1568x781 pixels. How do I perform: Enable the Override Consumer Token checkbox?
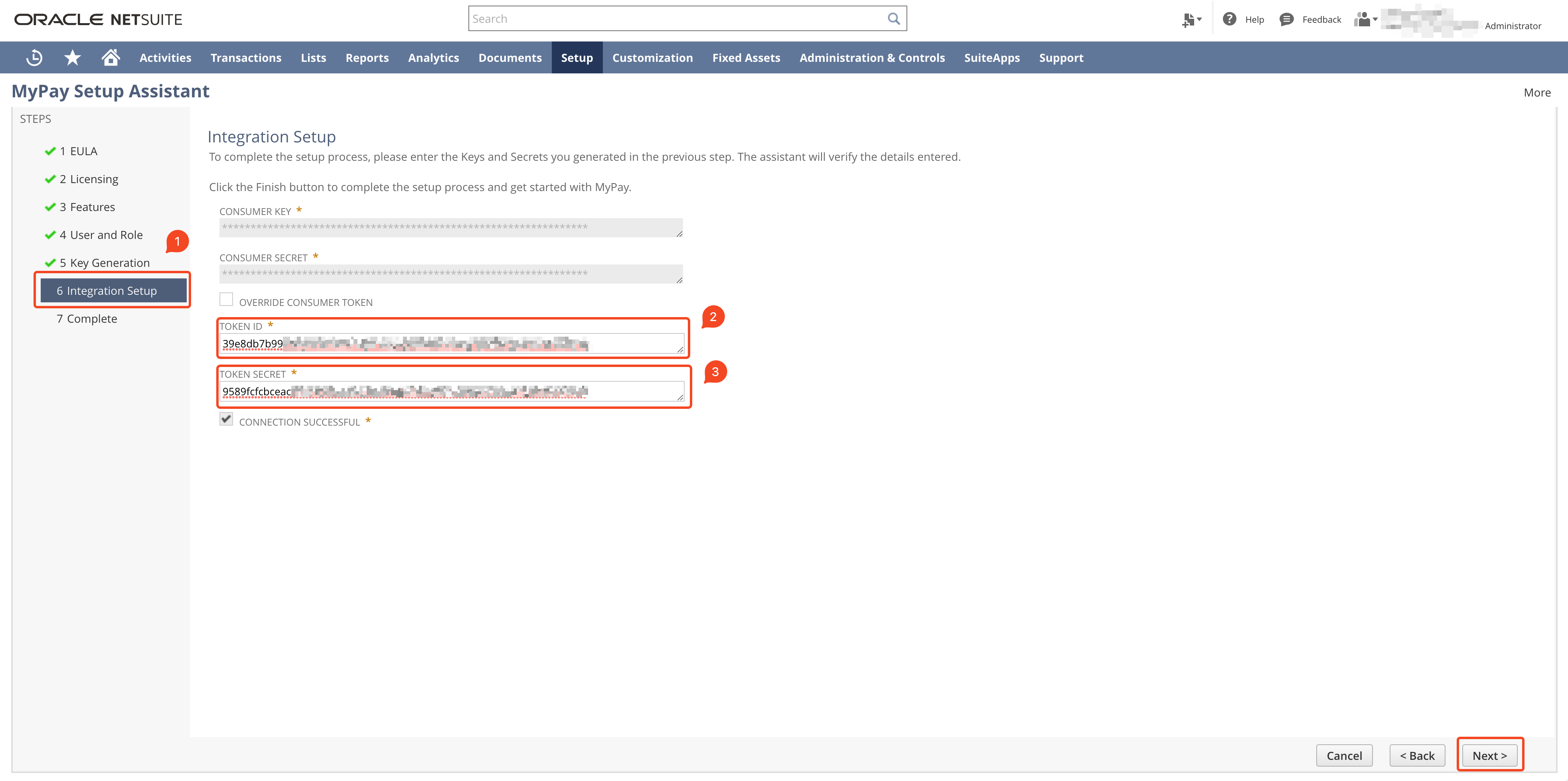tap(227, 299)
